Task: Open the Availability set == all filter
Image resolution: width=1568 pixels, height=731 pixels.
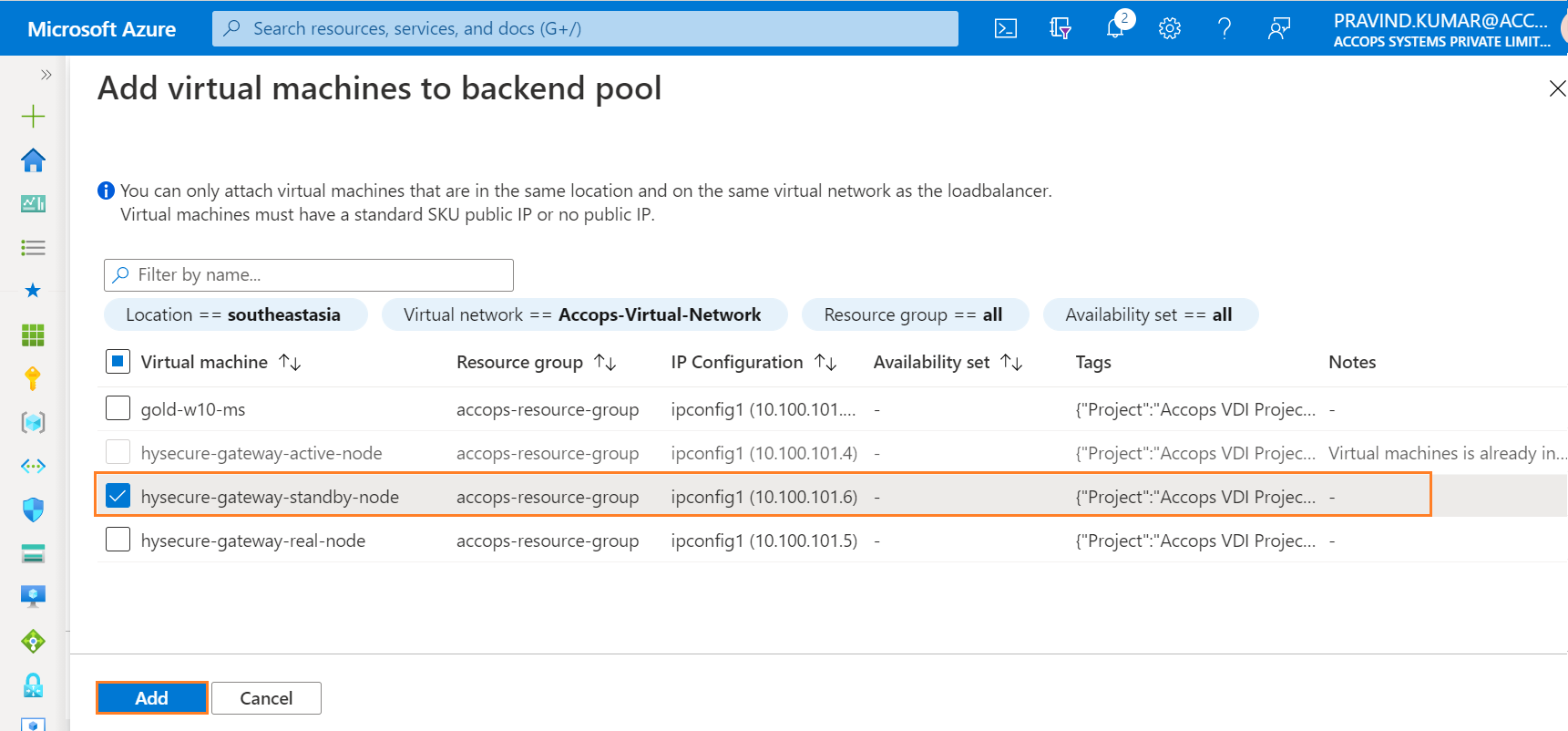Action: click(x=1150, y=314)
